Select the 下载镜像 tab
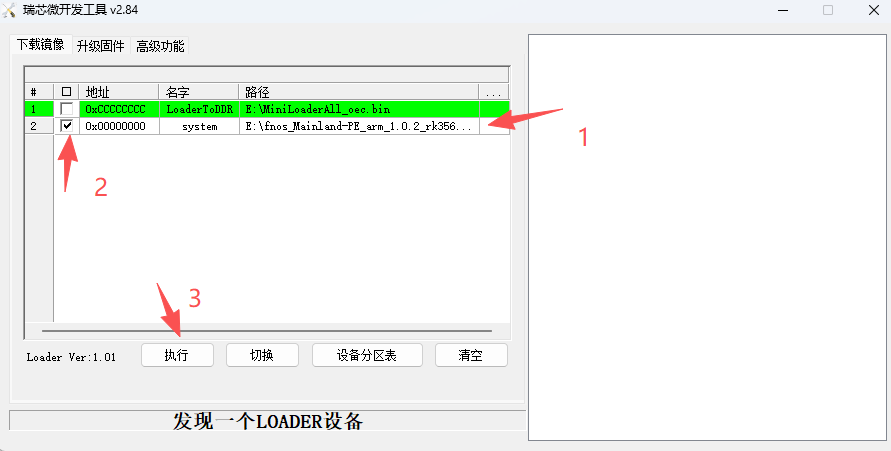891x451 pixels. (x=40, y=44)
